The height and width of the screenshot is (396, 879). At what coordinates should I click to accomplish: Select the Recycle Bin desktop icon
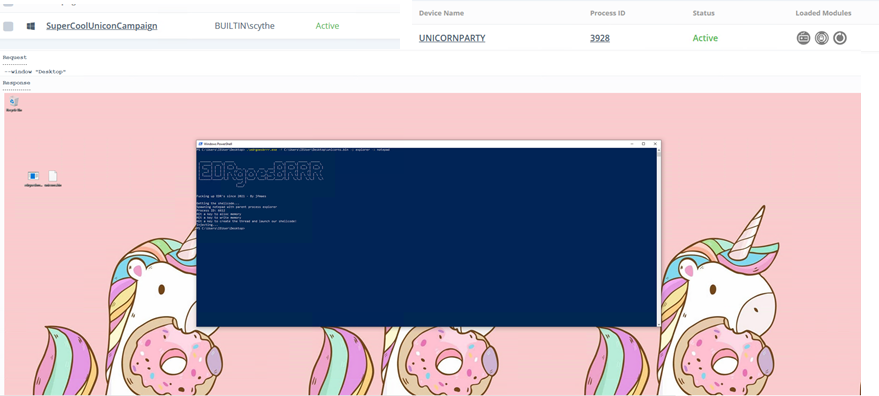coord(14,104)
